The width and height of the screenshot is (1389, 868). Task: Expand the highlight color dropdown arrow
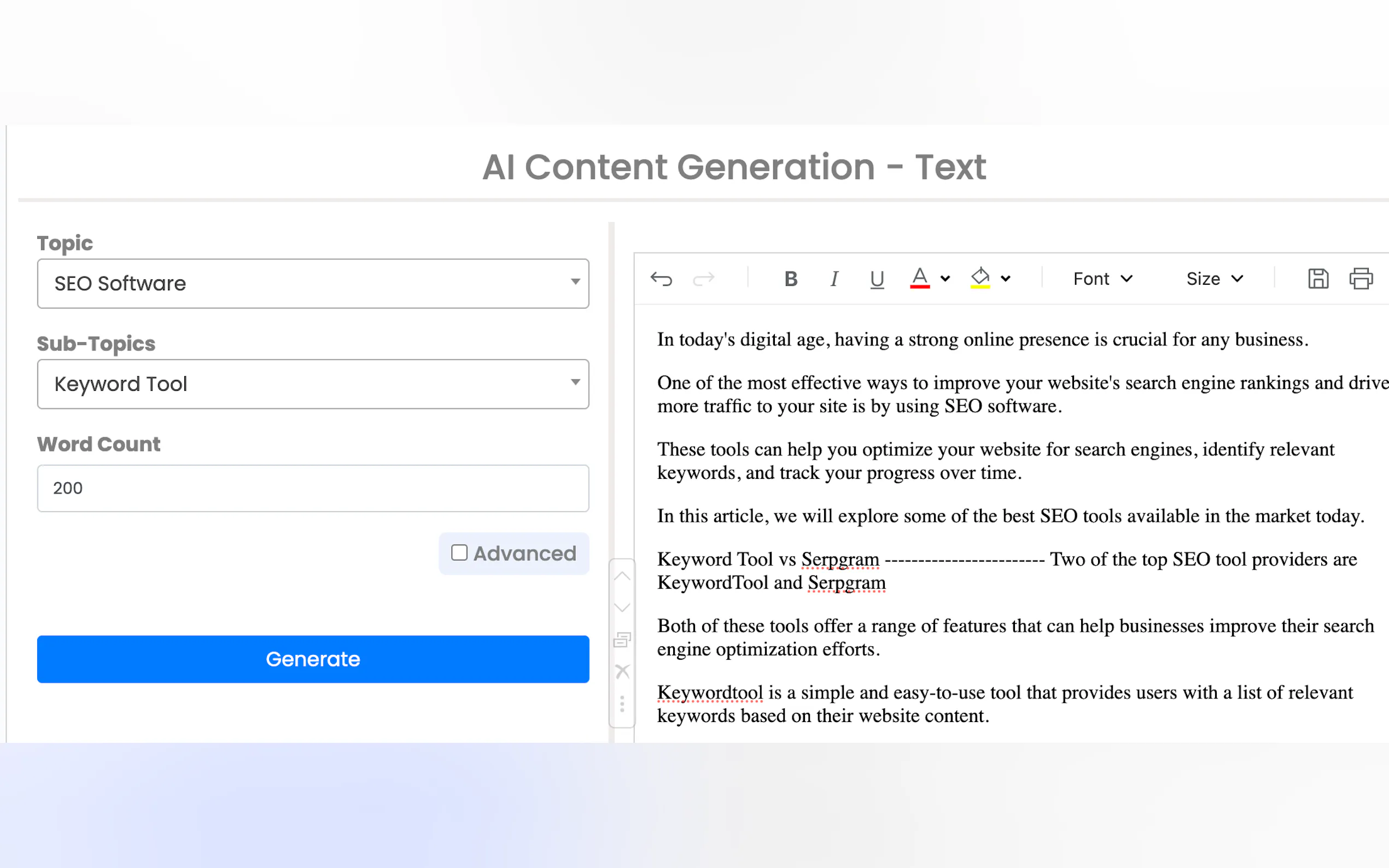point(1006,279)
